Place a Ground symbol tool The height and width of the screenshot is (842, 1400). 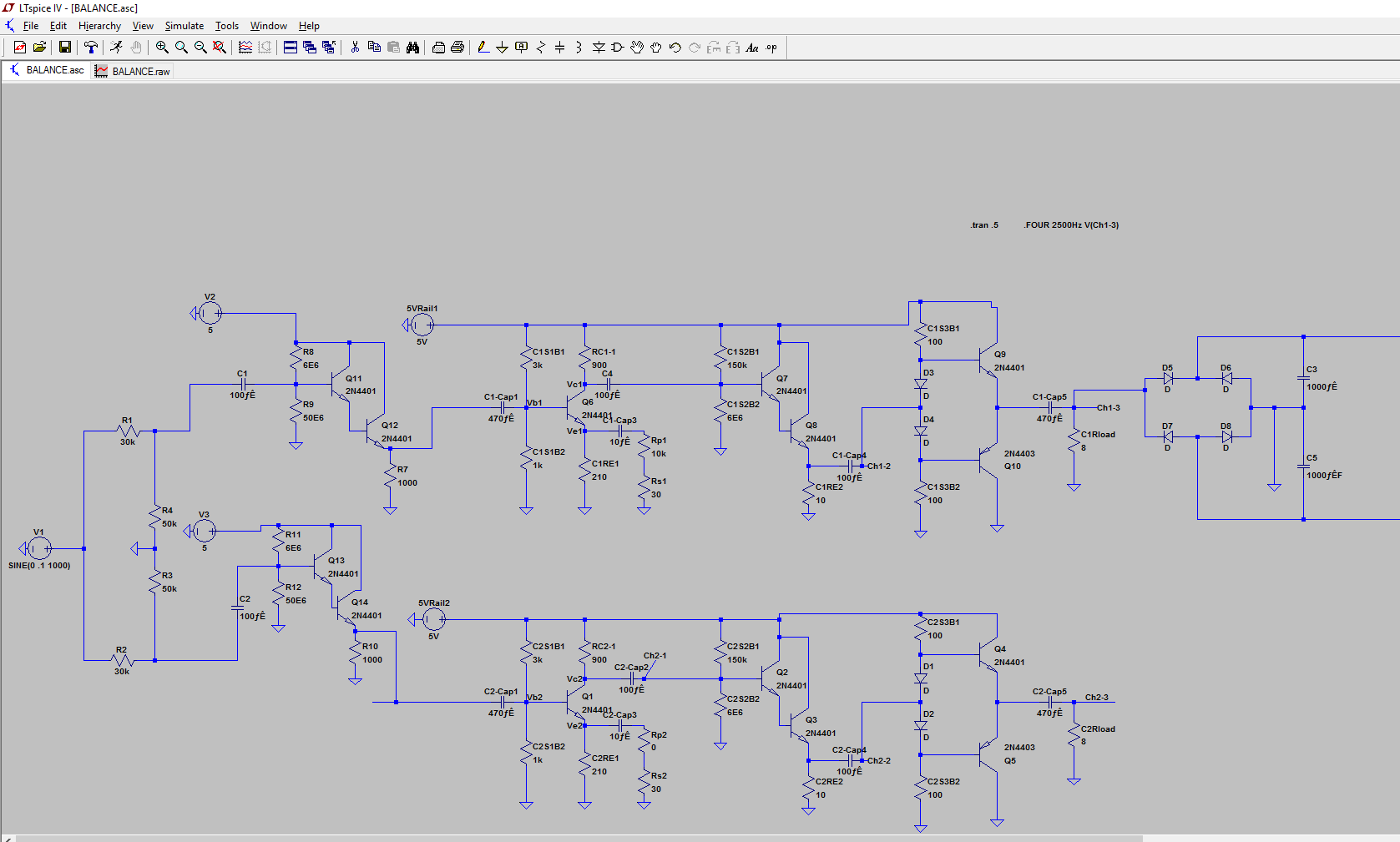(x=502, y=48)
